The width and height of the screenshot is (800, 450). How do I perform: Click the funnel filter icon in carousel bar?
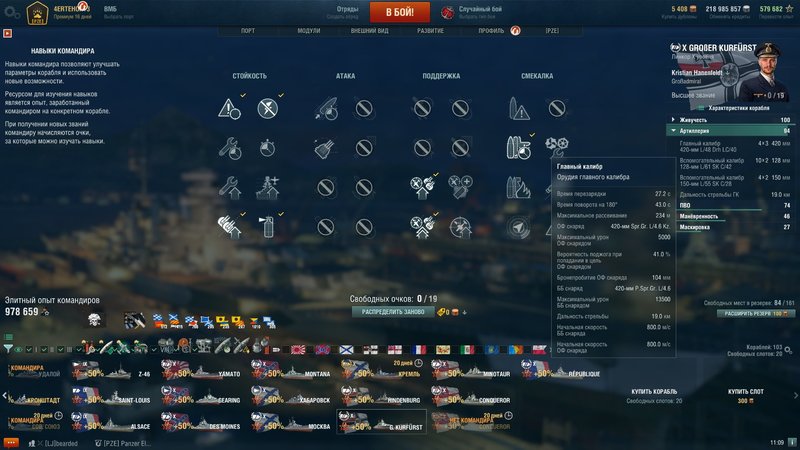tap(8, 349)
